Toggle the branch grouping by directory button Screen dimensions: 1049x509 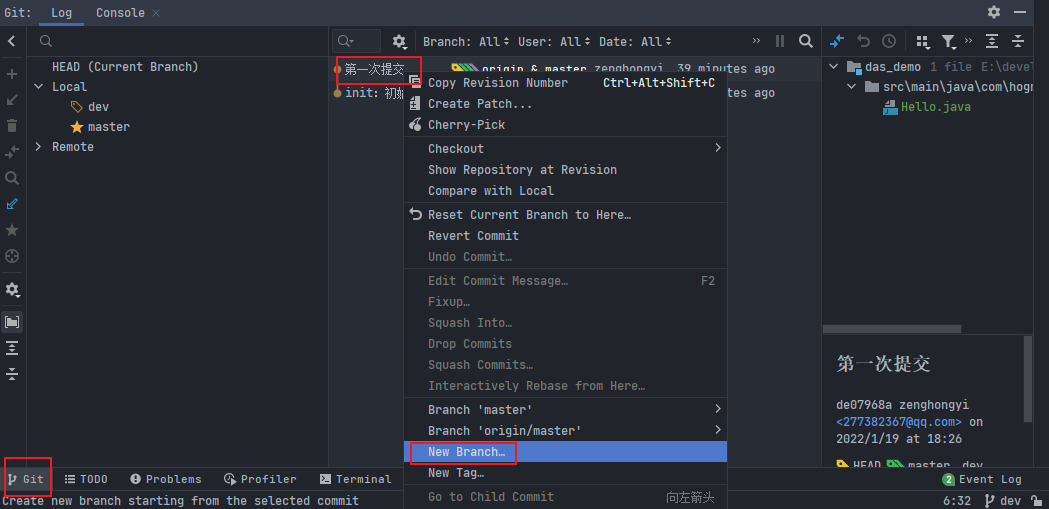[12, 322]
